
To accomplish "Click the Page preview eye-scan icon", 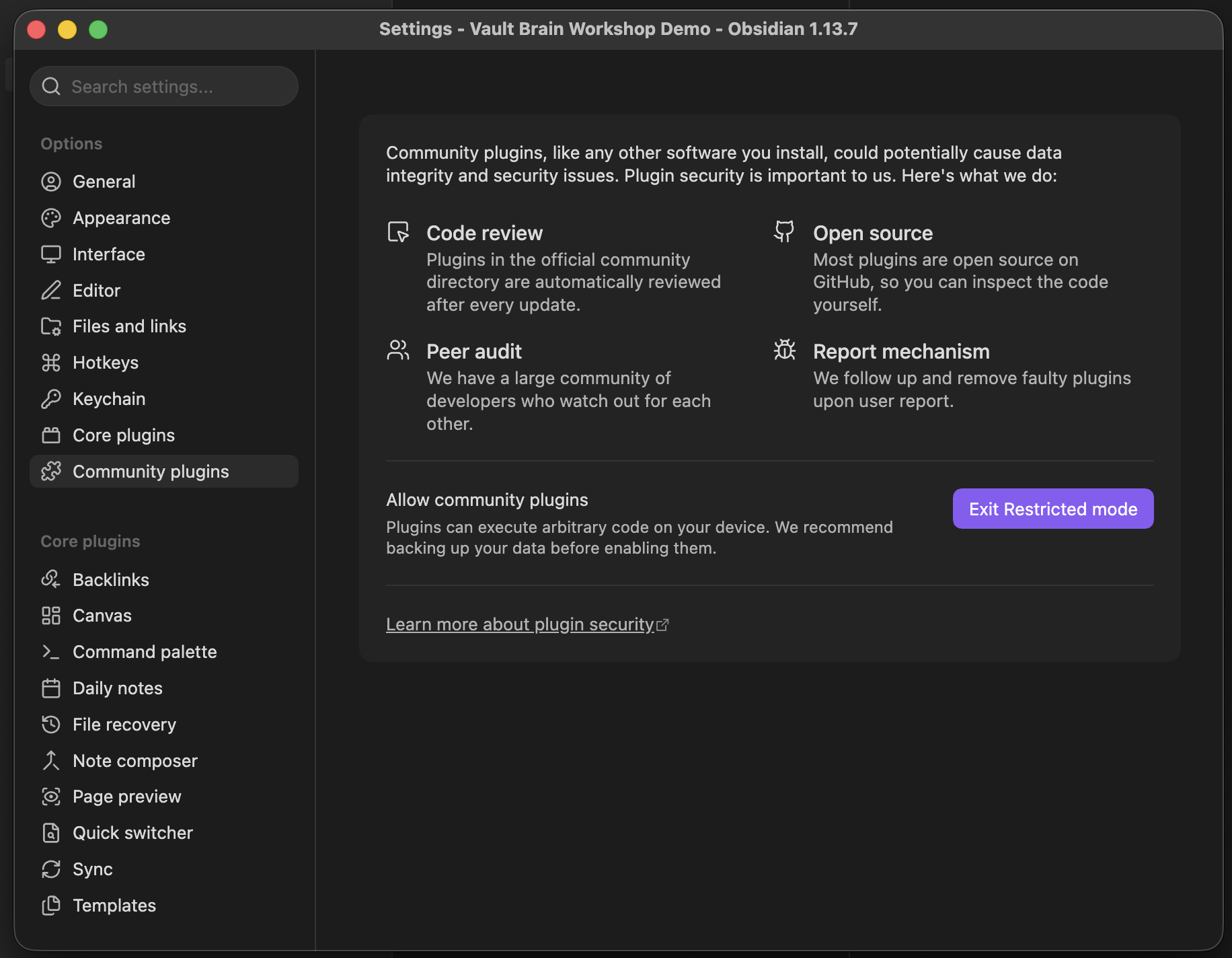I will [51, 797].
